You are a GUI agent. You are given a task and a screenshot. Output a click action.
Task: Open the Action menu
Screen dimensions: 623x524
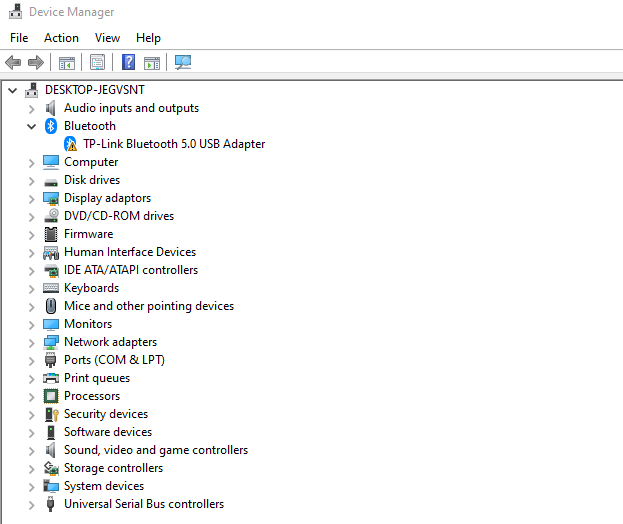click(61, 38)
